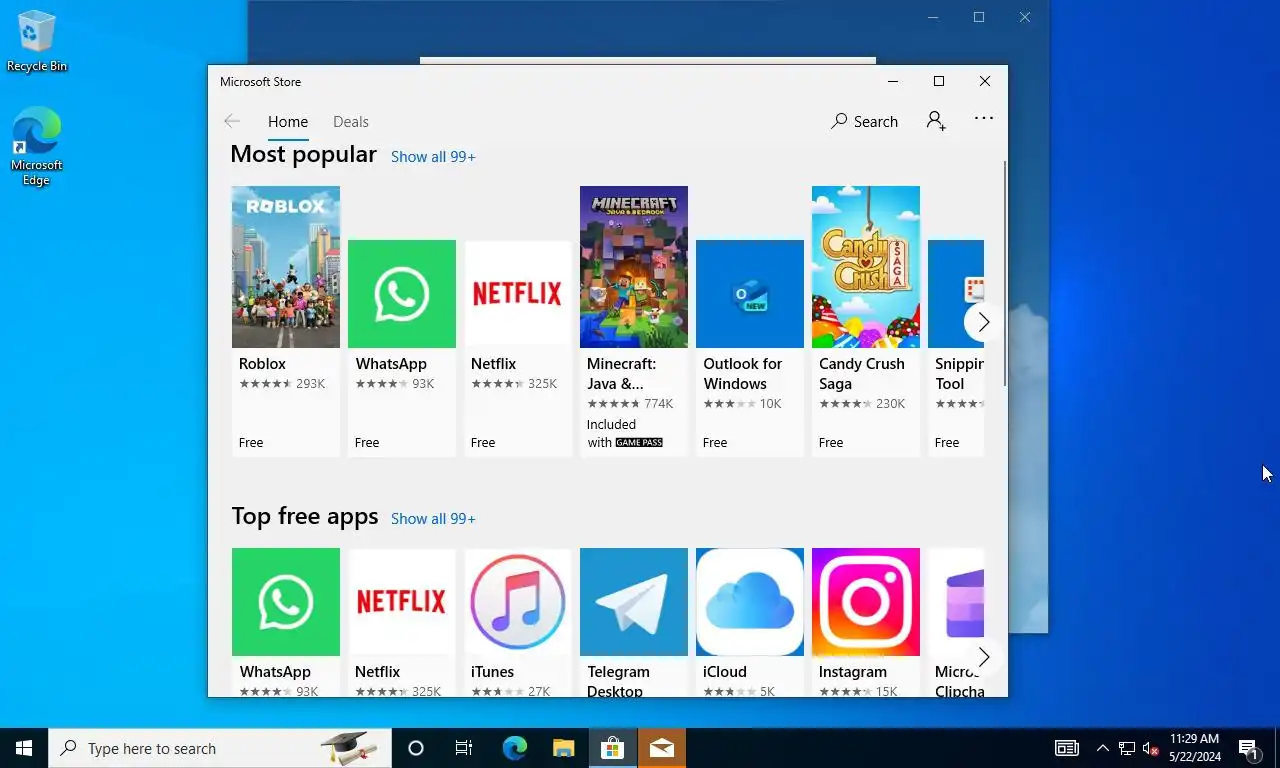1280x768 pixels.
Task: Click the muted volume tray icon
Action: pos(1150,748)
